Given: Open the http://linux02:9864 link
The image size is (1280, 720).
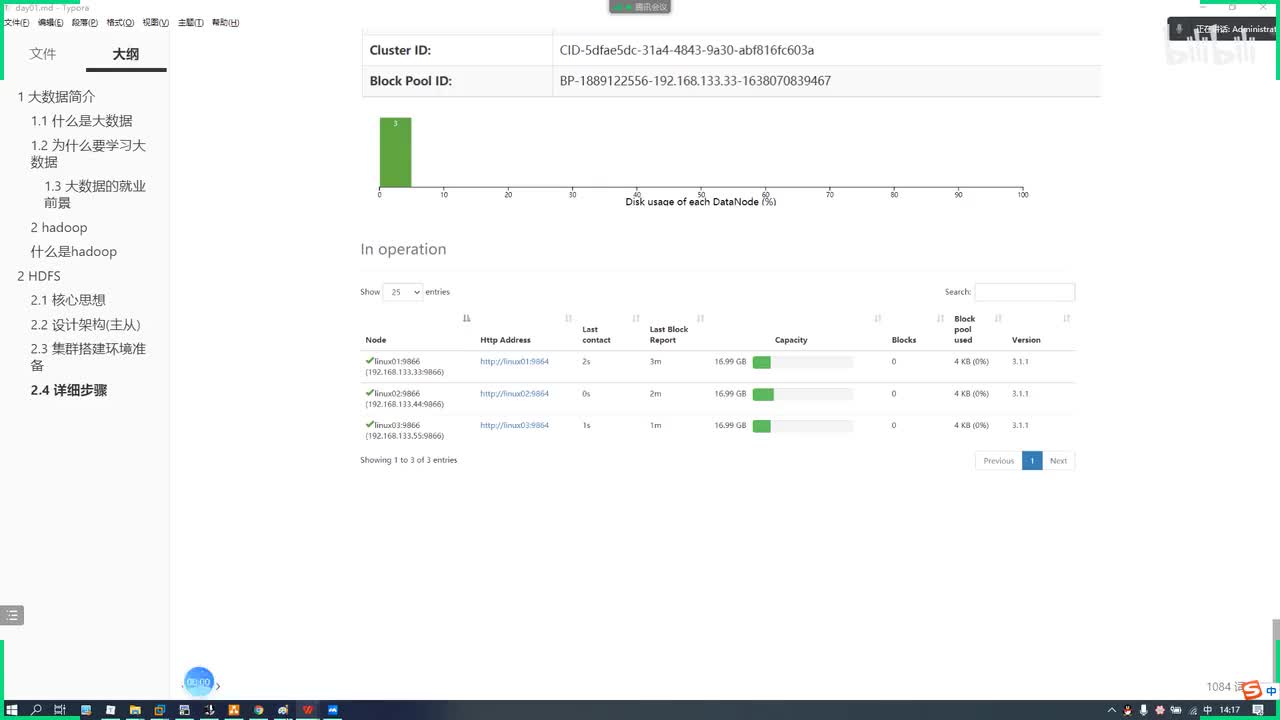Looking at the screenshot, I should [514, 394].
